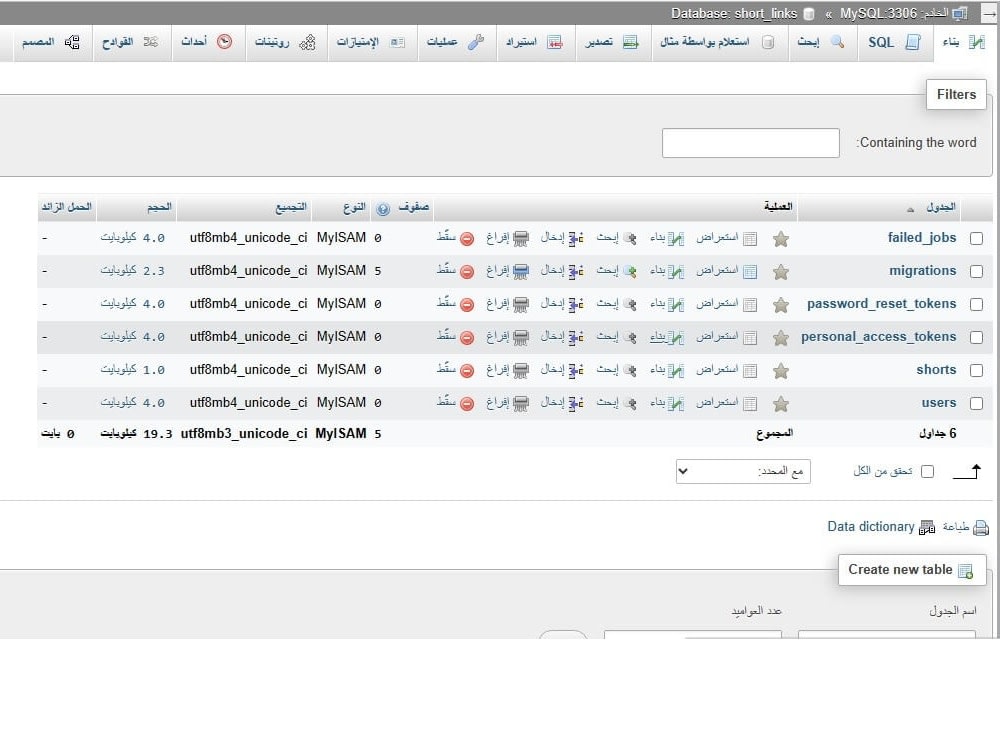Click the structure icon in users row
This screenshot has height=750, width=1000.
tap(676, 404)
